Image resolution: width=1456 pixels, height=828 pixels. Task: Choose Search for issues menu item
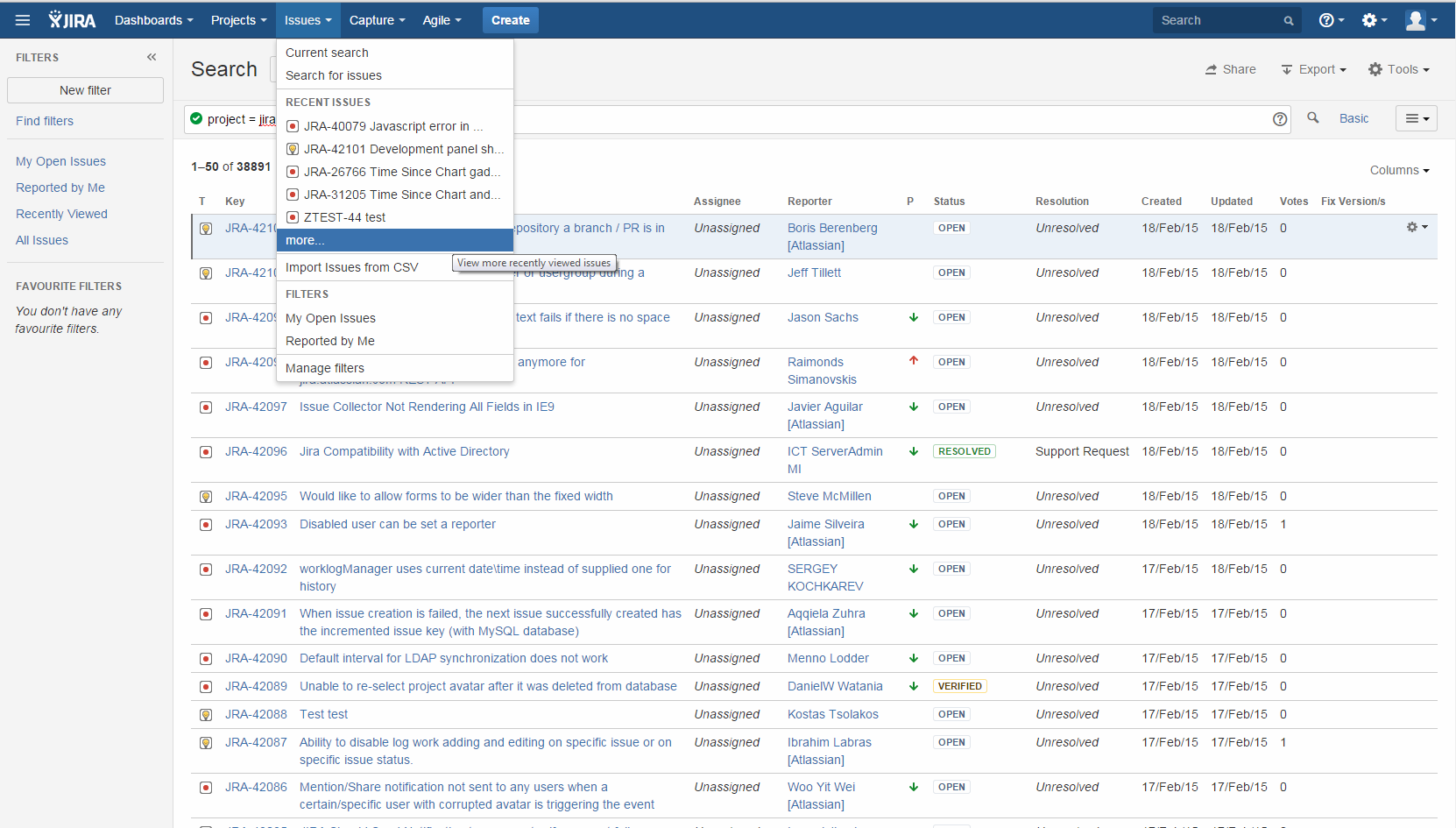pos(395,75)
